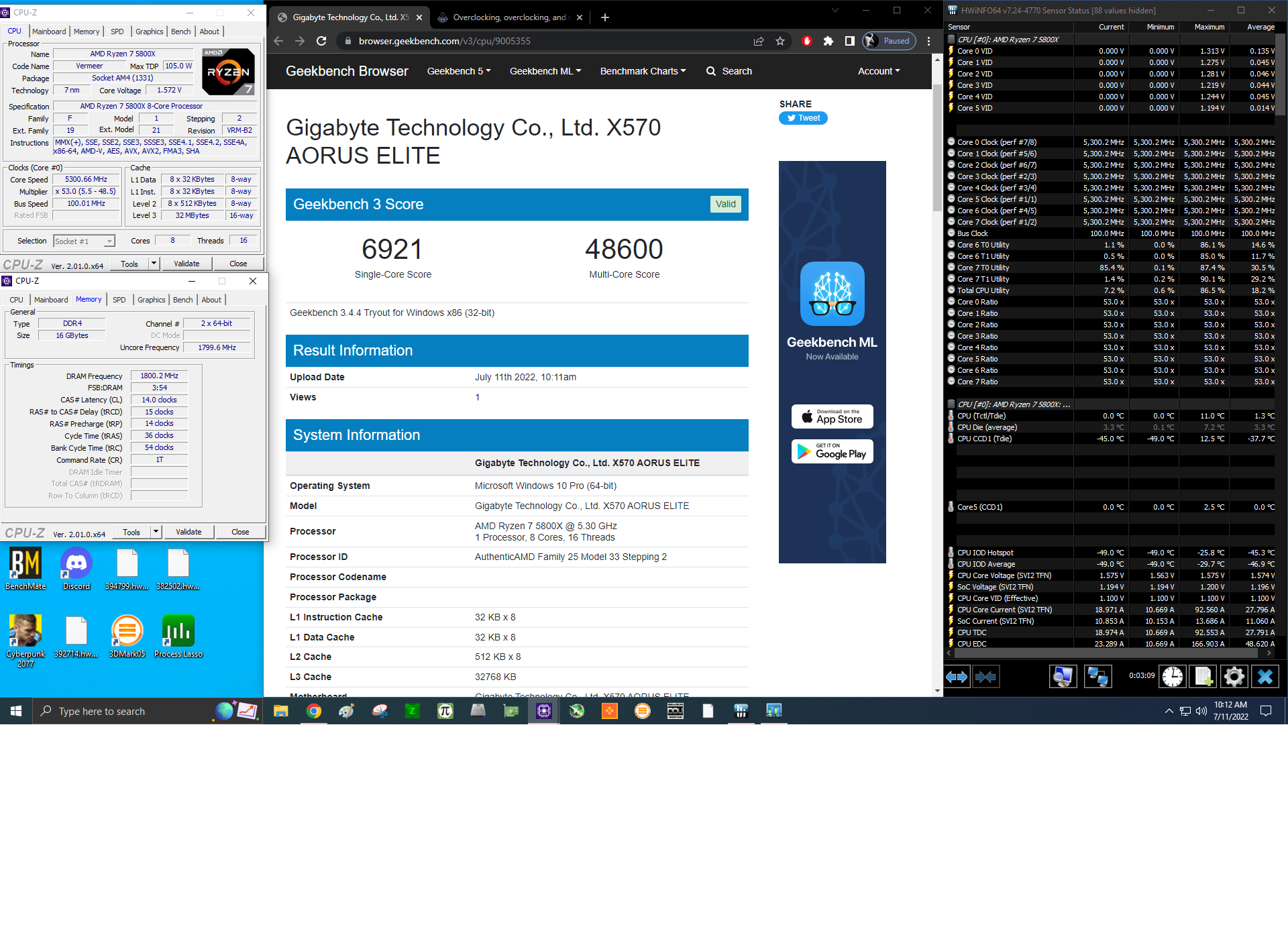The image size is (1288, 947).
Task: Open Tools dropdown arrow in lower CPU-Z
Action: click(x=156, y=532)
